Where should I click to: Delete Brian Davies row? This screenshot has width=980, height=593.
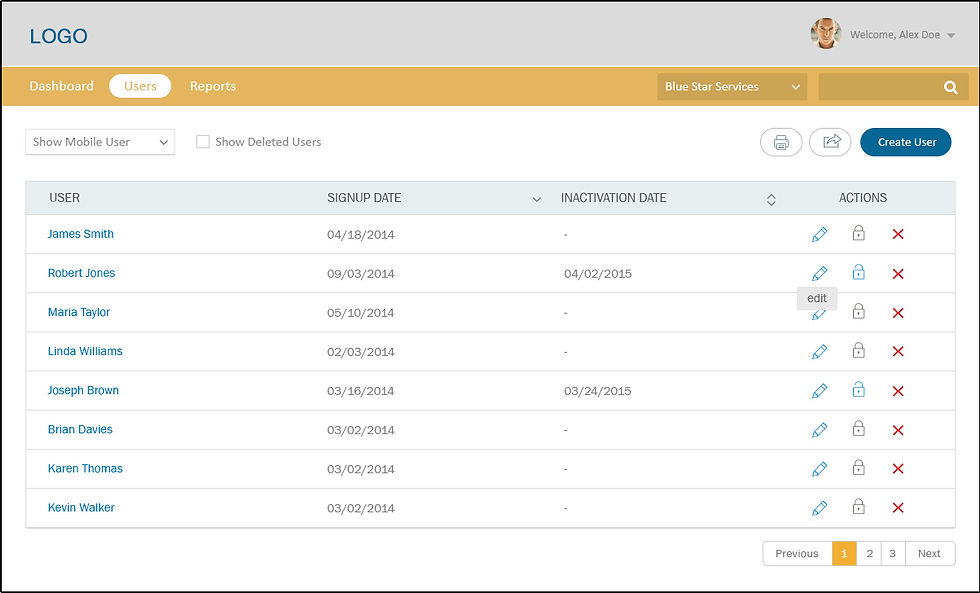(x=898, y=430)
